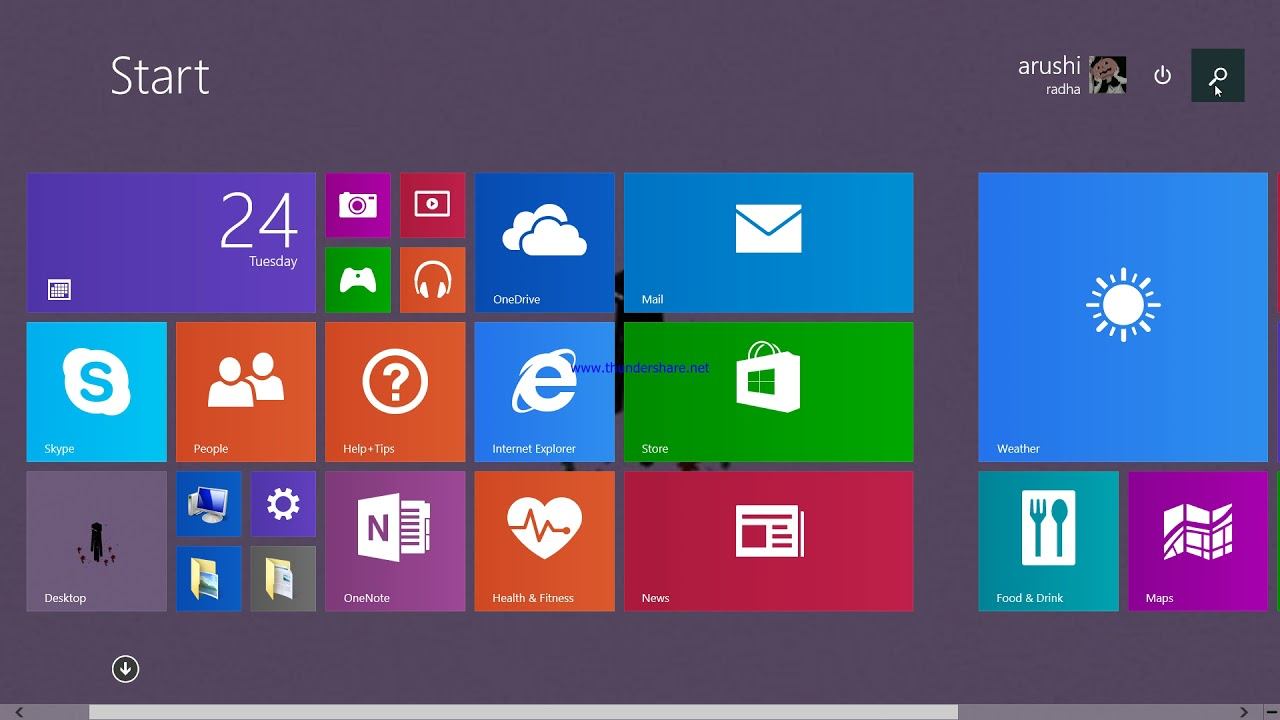Image resolution: width=1280 pixels, height=720 pixels.
Task: Open the Maps tile
Action: (1198, 541)
